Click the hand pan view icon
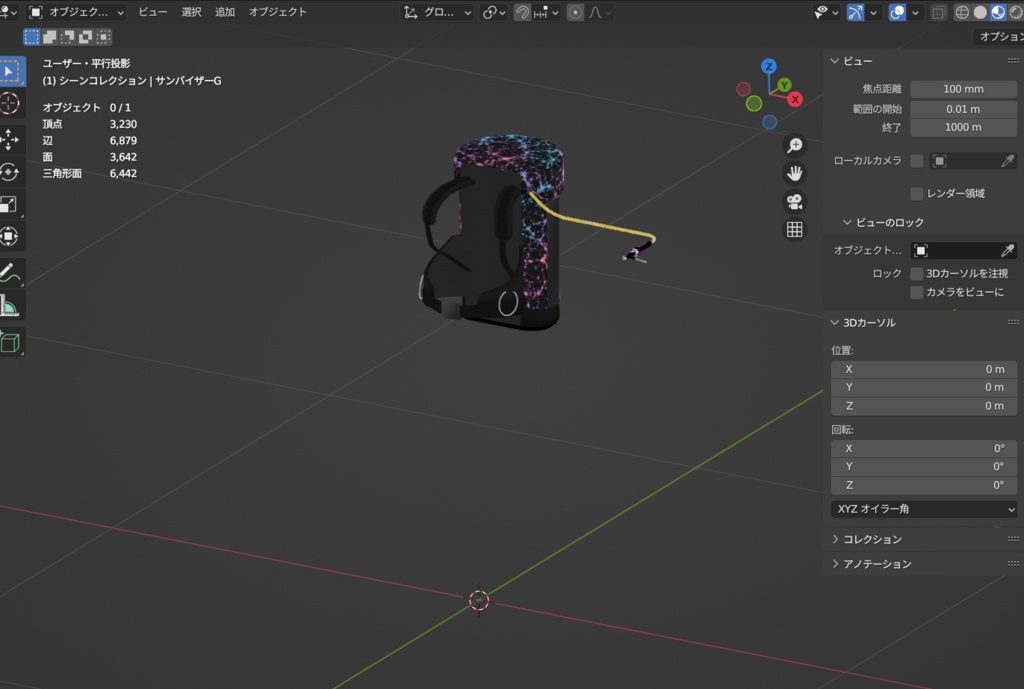Image resolution: width=1024 pixels, height=689 pixels. click(x=794, y=173)
